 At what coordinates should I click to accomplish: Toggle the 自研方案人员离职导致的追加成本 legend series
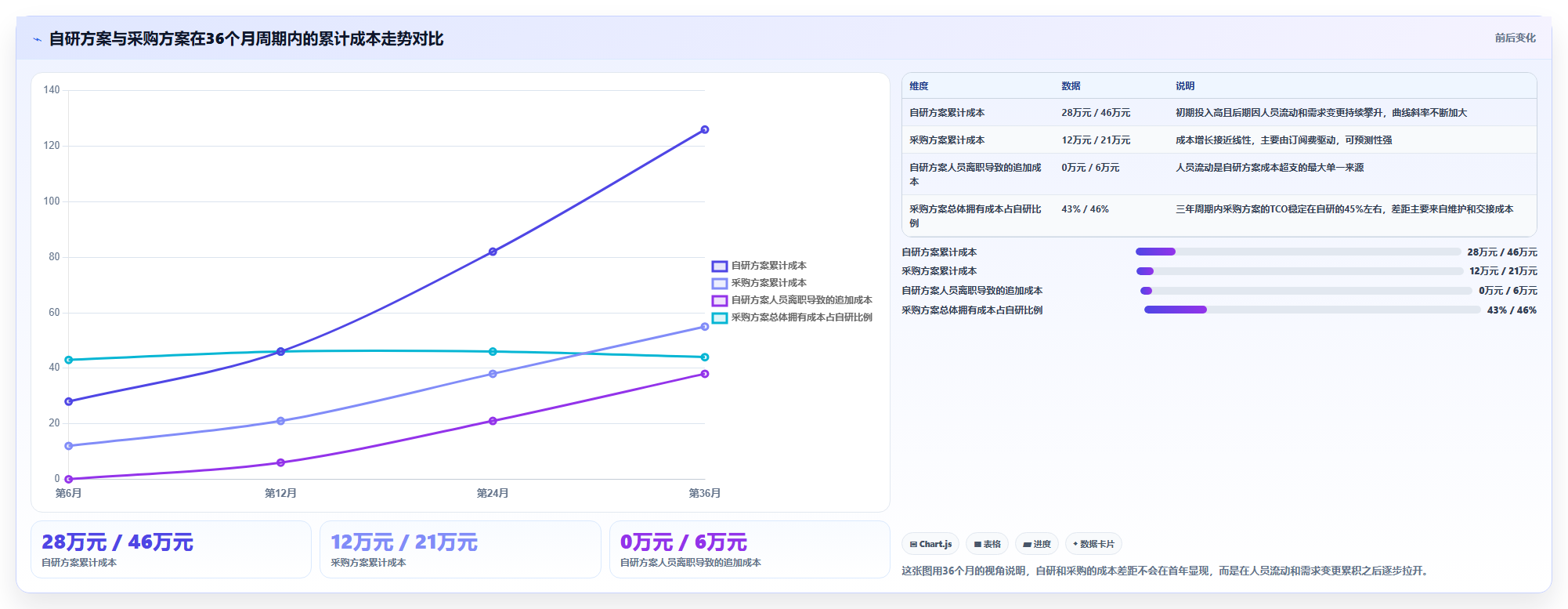[x=792, y=300]
